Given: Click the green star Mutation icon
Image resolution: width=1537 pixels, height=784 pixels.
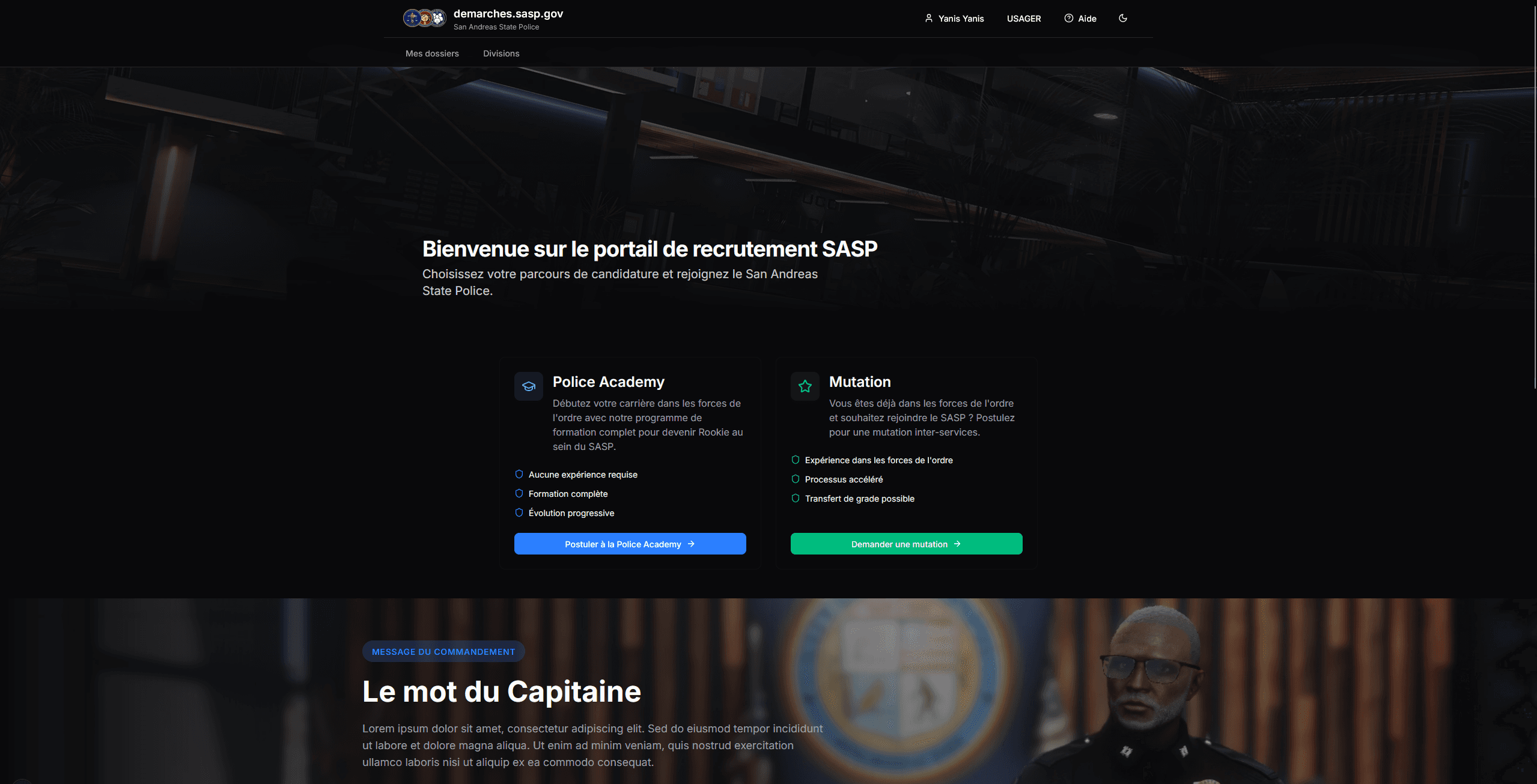Looking at the screenshot, I should (805, 386).
